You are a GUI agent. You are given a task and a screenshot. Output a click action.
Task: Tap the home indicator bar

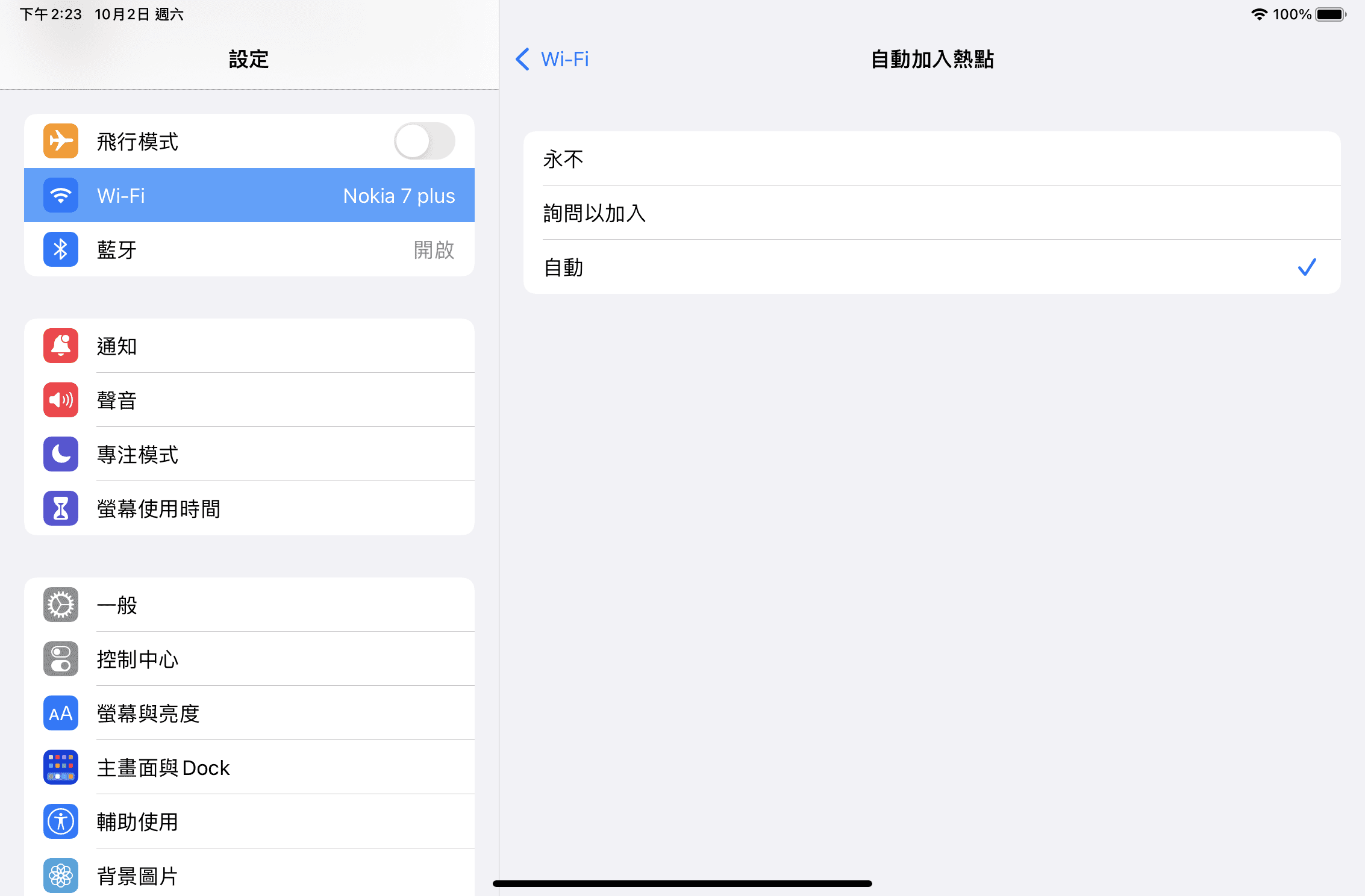pos(682,883)
